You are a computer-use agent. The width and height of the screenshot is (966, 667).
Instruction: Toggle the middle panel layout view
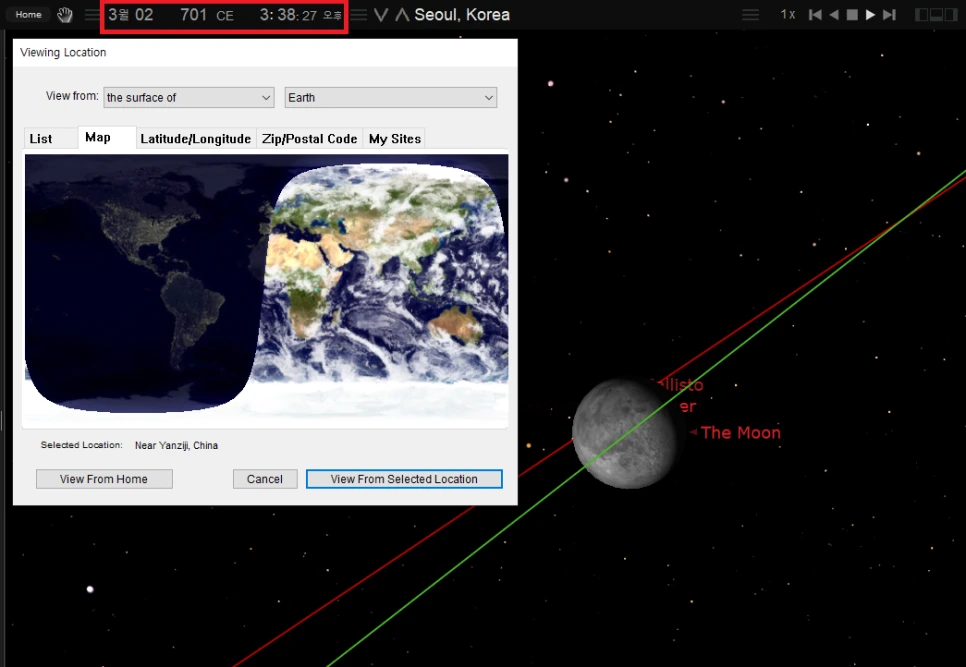pos(937,14)
